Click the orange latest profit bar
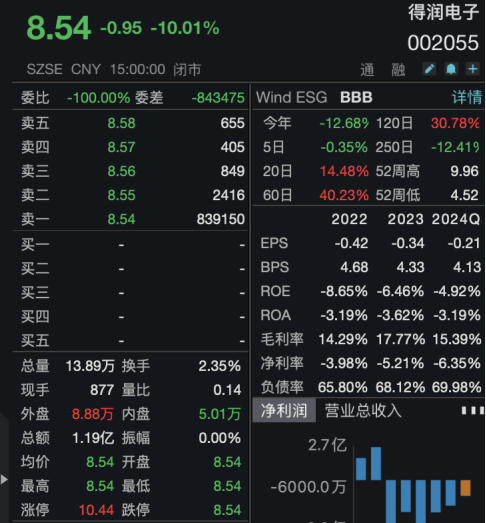Image resolution: width=486 pixels, height=523 pixels. point(466,488)
